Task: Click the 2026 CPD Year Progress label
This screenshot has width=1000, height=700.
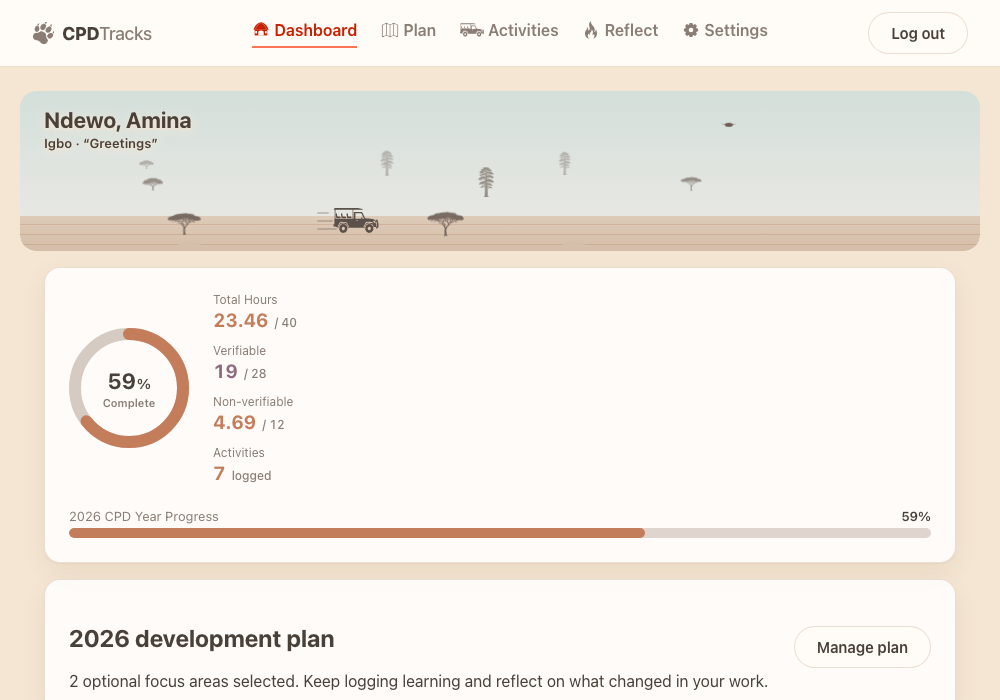Action: (x=143, y=516)
